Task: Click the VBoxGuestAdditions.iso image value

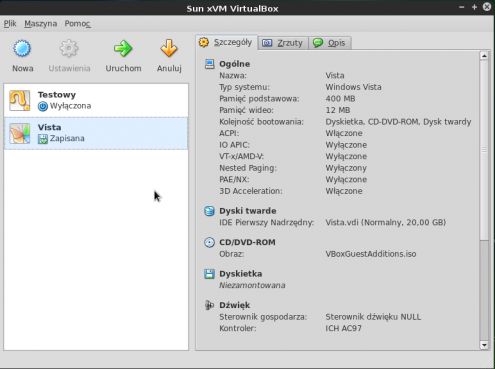Action: point(371,254)
